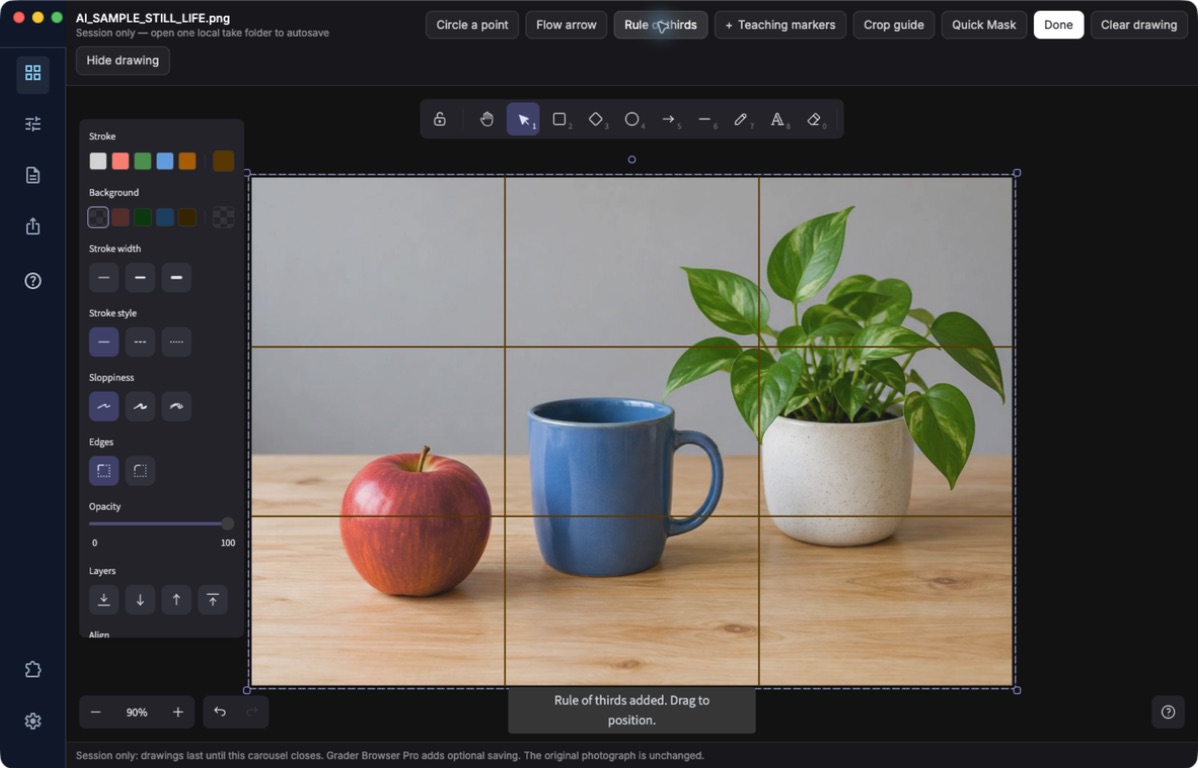Bring layer to front
Screen dimensions: 1198x768
pos(212,600)
